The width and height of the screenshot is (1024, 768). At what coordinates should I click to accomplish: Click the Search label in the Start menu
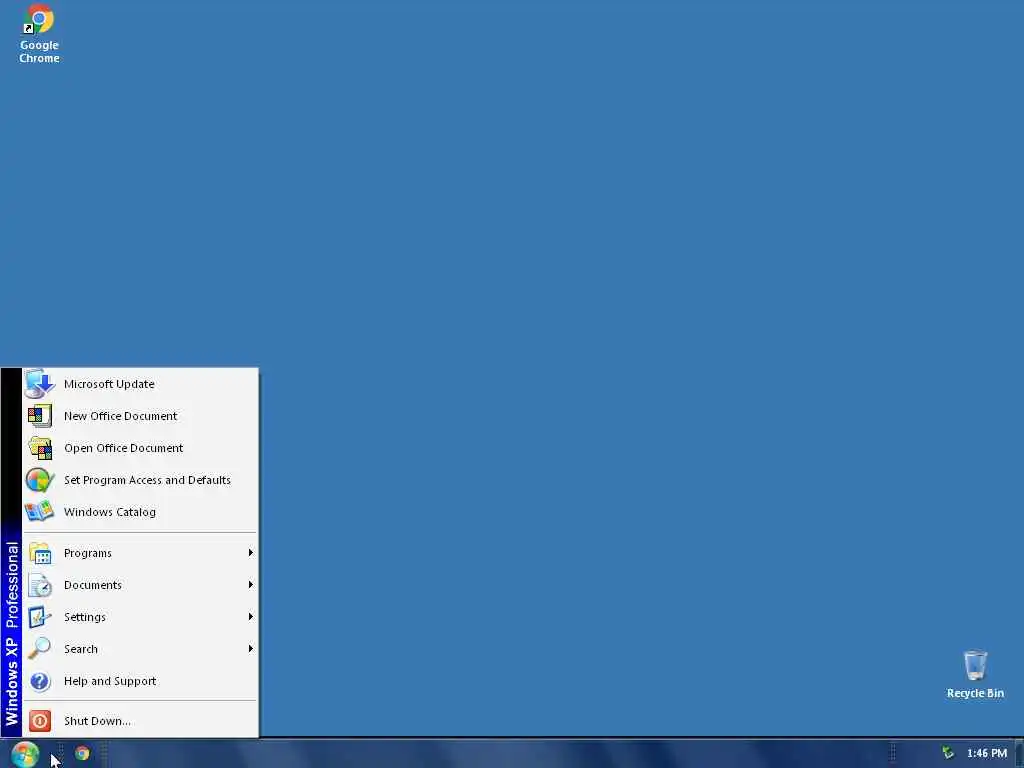(81, 649)
